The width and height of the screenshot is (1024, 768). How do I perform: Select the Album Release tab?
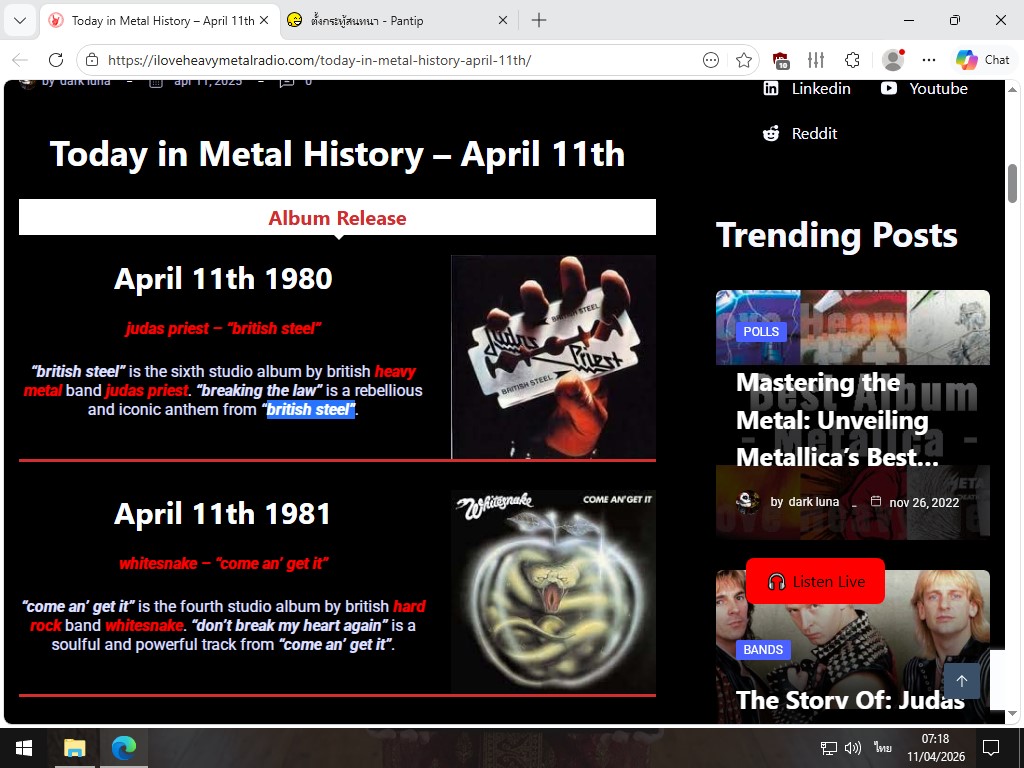pos(337,217)
